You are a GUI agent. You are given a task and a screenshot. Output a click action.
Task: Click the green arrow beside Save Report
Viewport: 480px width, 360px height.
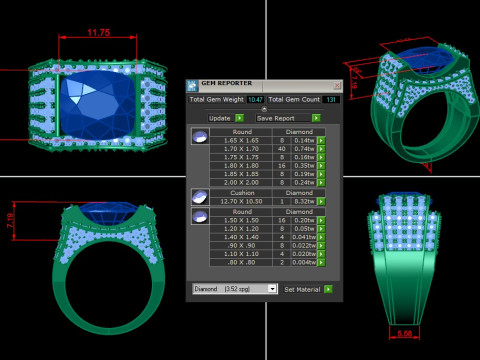pos(316,118)
